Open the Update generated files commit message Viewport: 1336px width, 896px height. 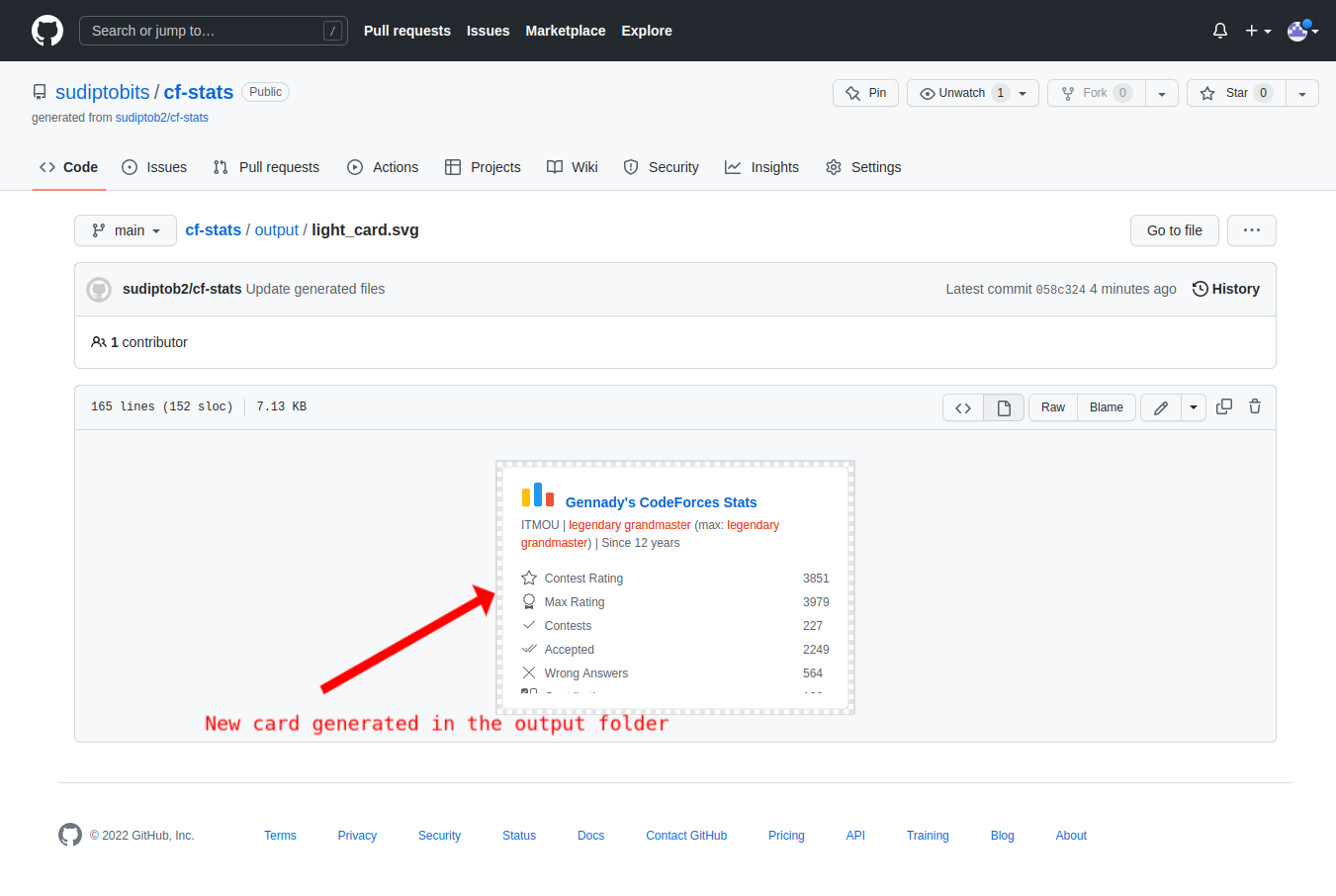(315, 289)
